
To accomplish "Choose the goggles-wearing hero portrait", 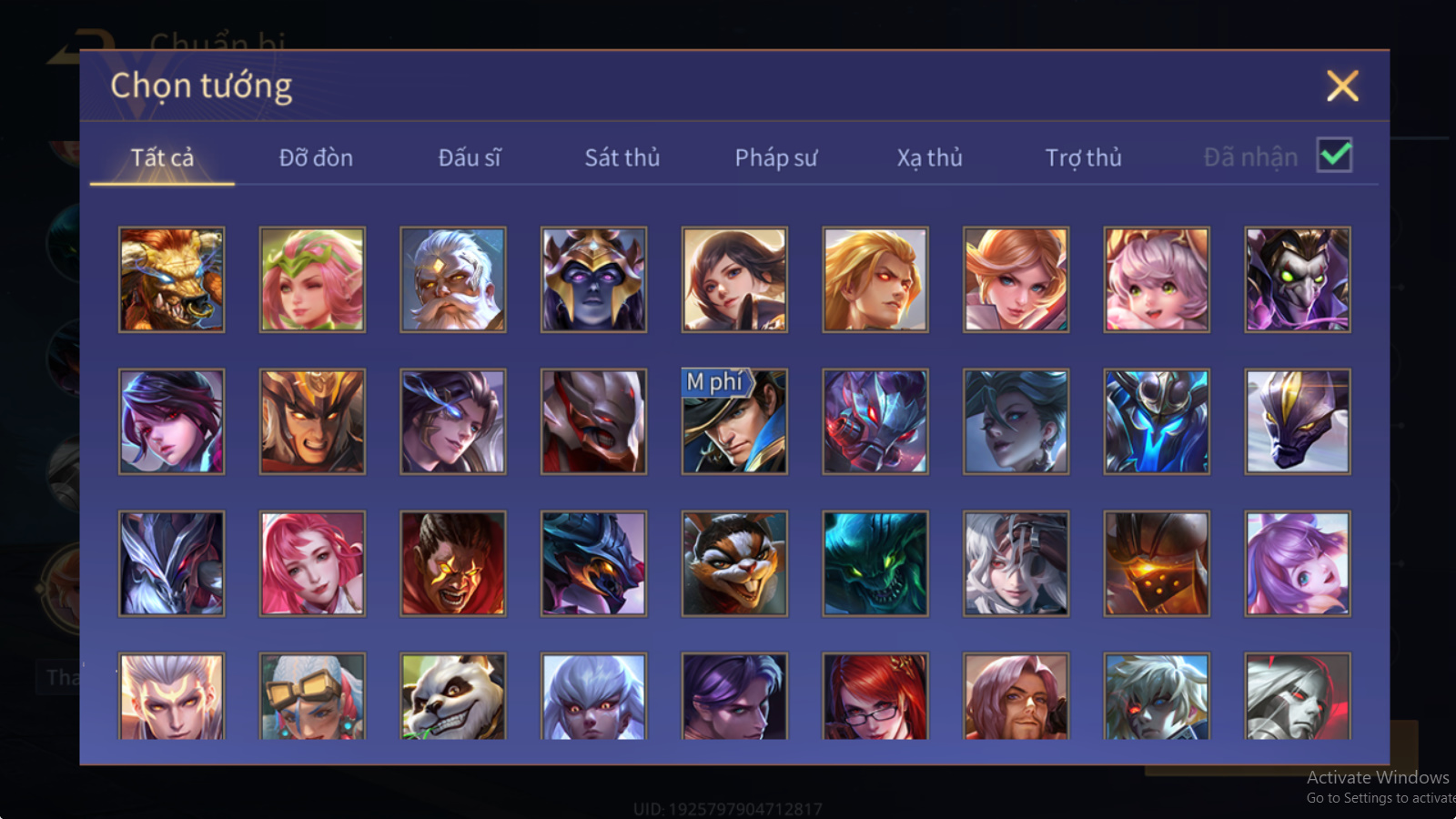I will [312, 696].
